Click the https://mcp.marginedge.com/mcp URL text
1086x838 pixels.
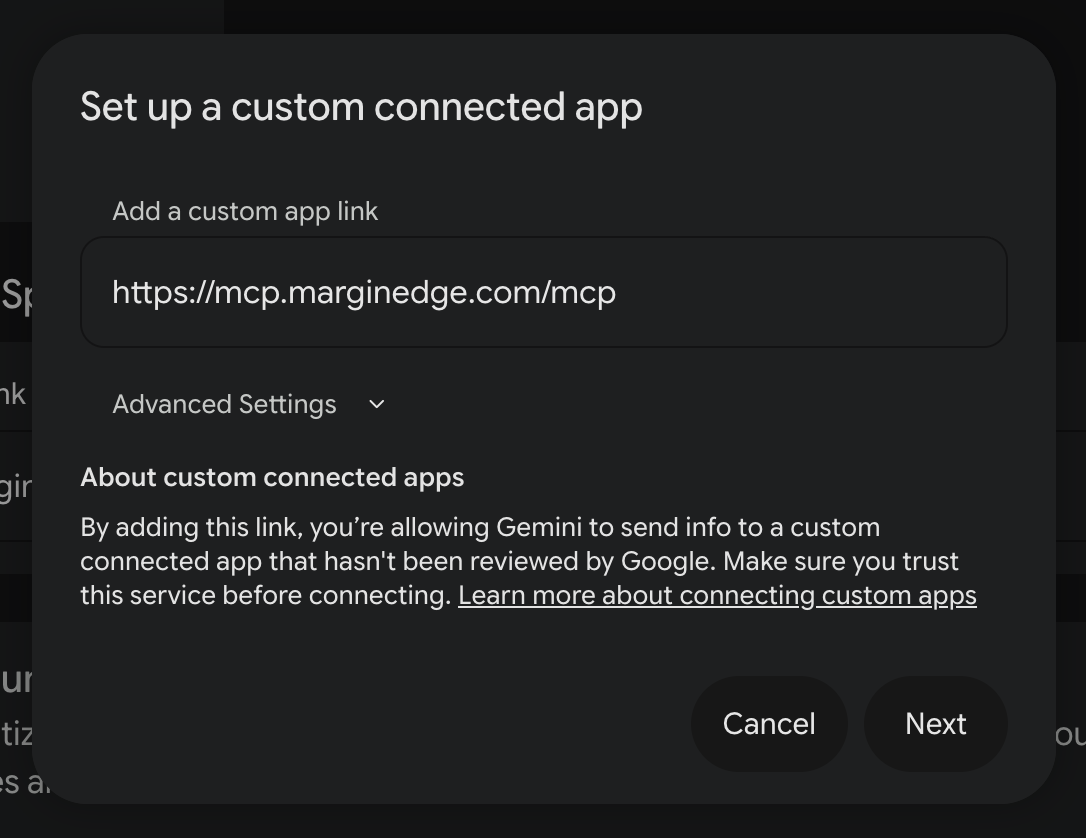point(364,292)
